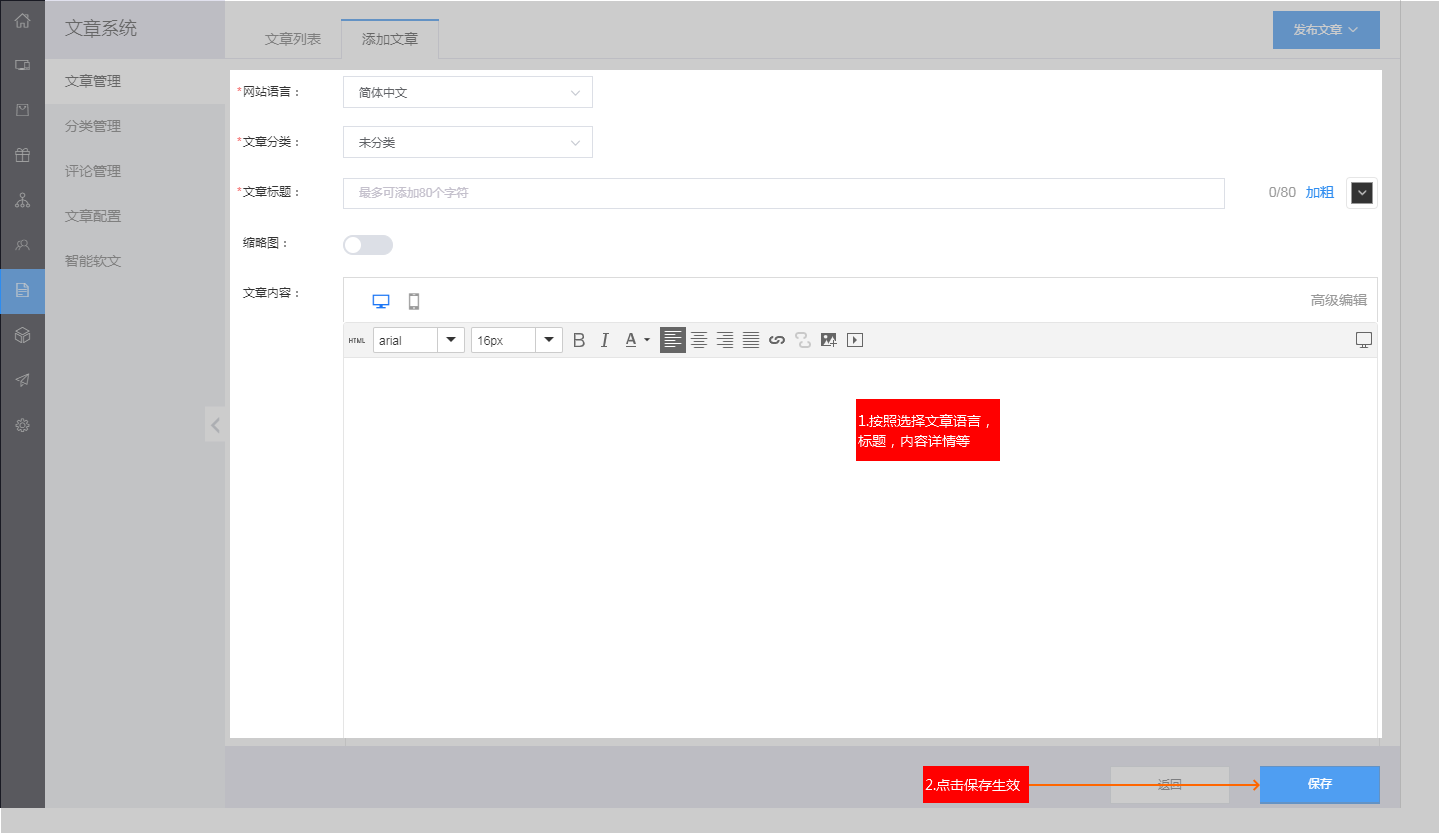Switch to mobile preview icon
1440x834 pixels.
[414, 301]
